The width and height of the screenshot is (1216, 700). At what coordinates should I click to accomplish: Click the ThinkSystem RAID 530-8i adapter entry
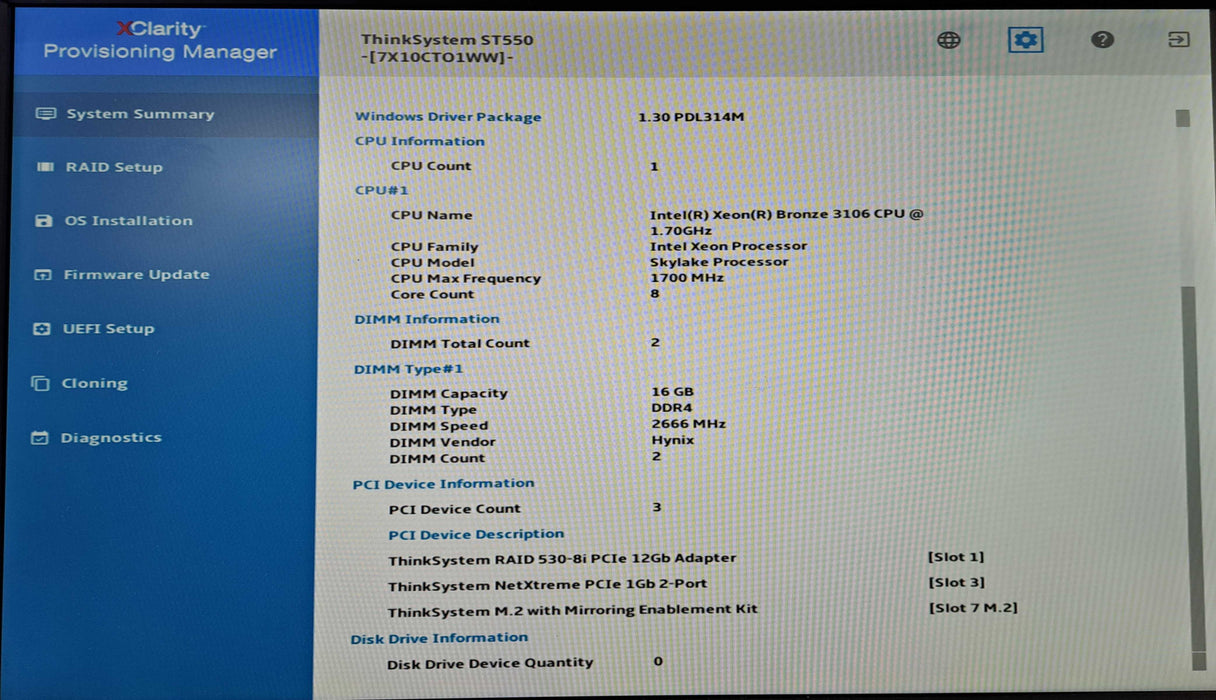coord(562,559)
